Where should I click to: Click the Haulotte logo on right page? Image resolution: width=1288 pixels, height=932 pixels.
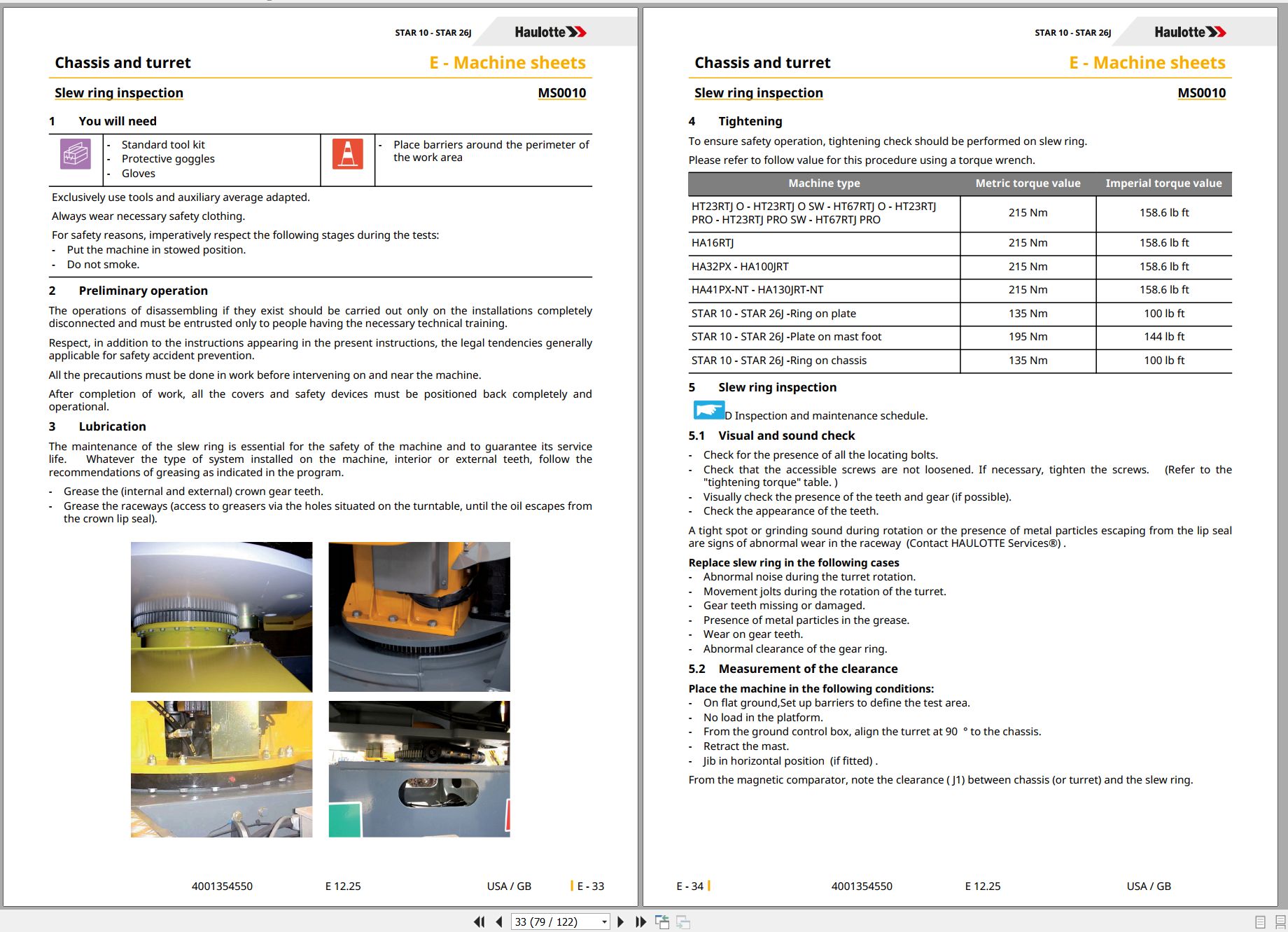click(x=1190, y=32)
